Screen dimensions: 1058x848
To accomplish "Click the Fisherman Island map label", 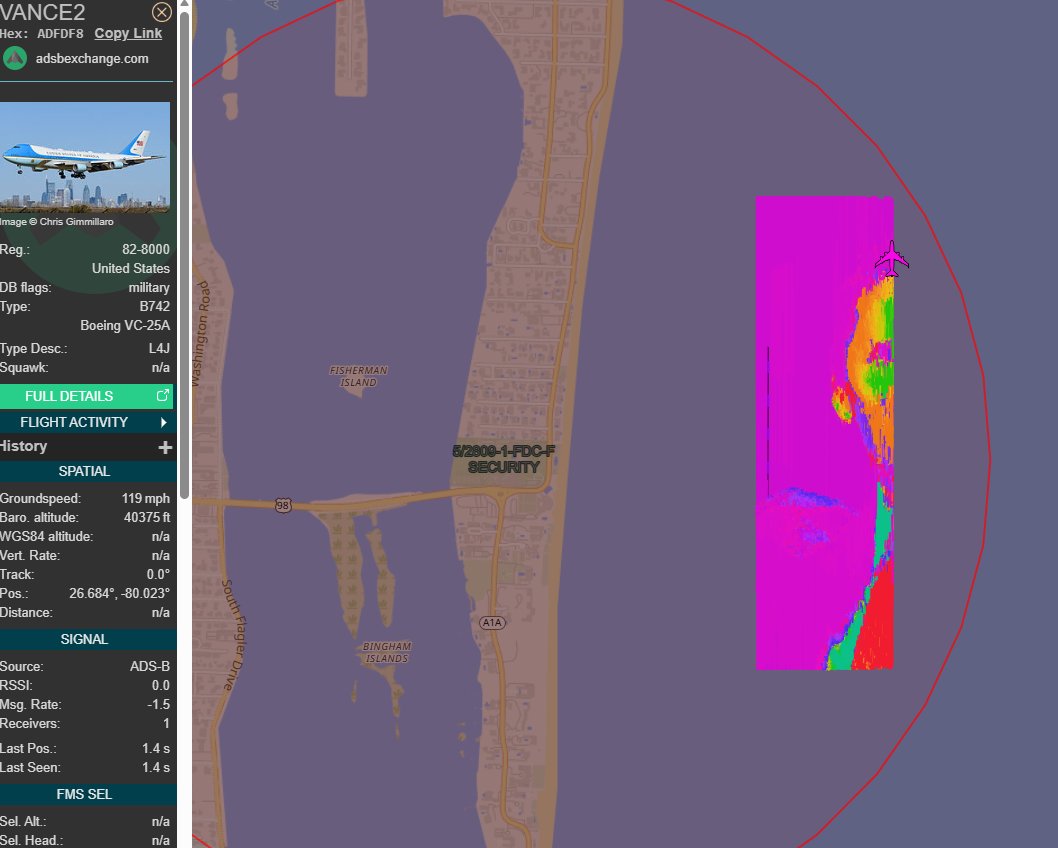I will (x=358, y=376).
